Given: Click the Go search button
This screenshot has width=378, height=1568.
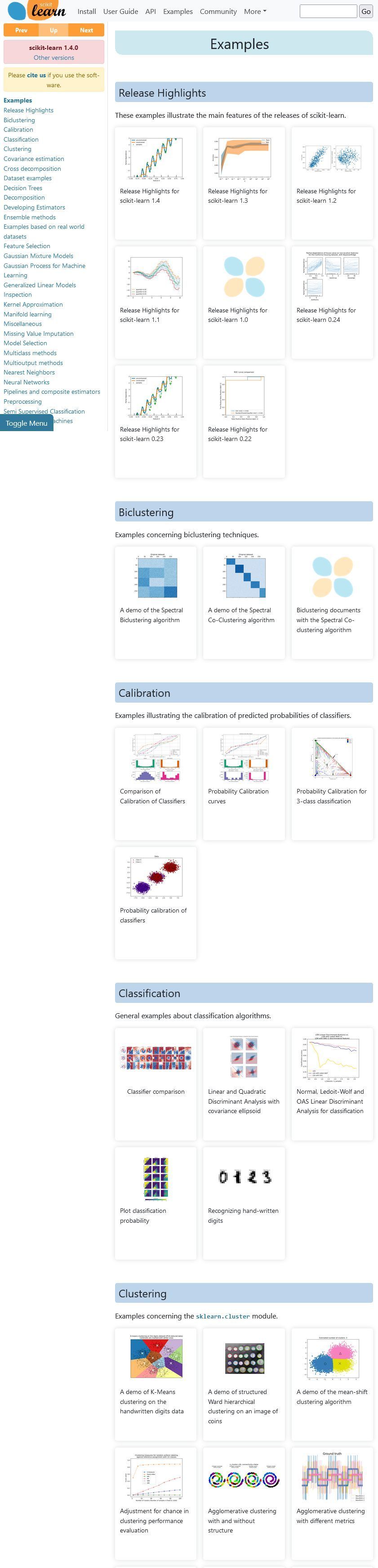Looking at the screenshot, I should click(366, 11).
